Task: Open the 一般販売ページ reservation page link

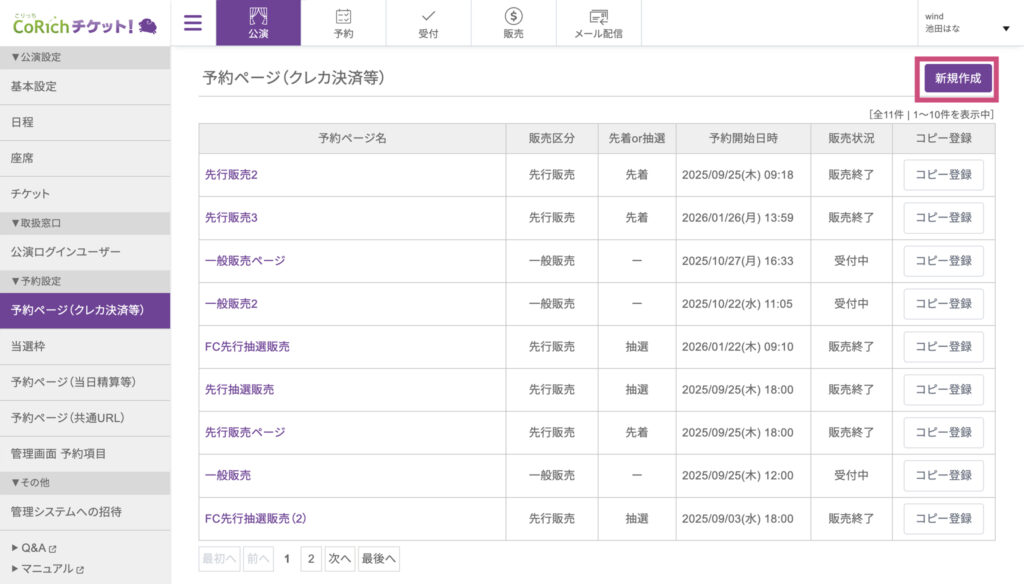Action: point(245,261)
